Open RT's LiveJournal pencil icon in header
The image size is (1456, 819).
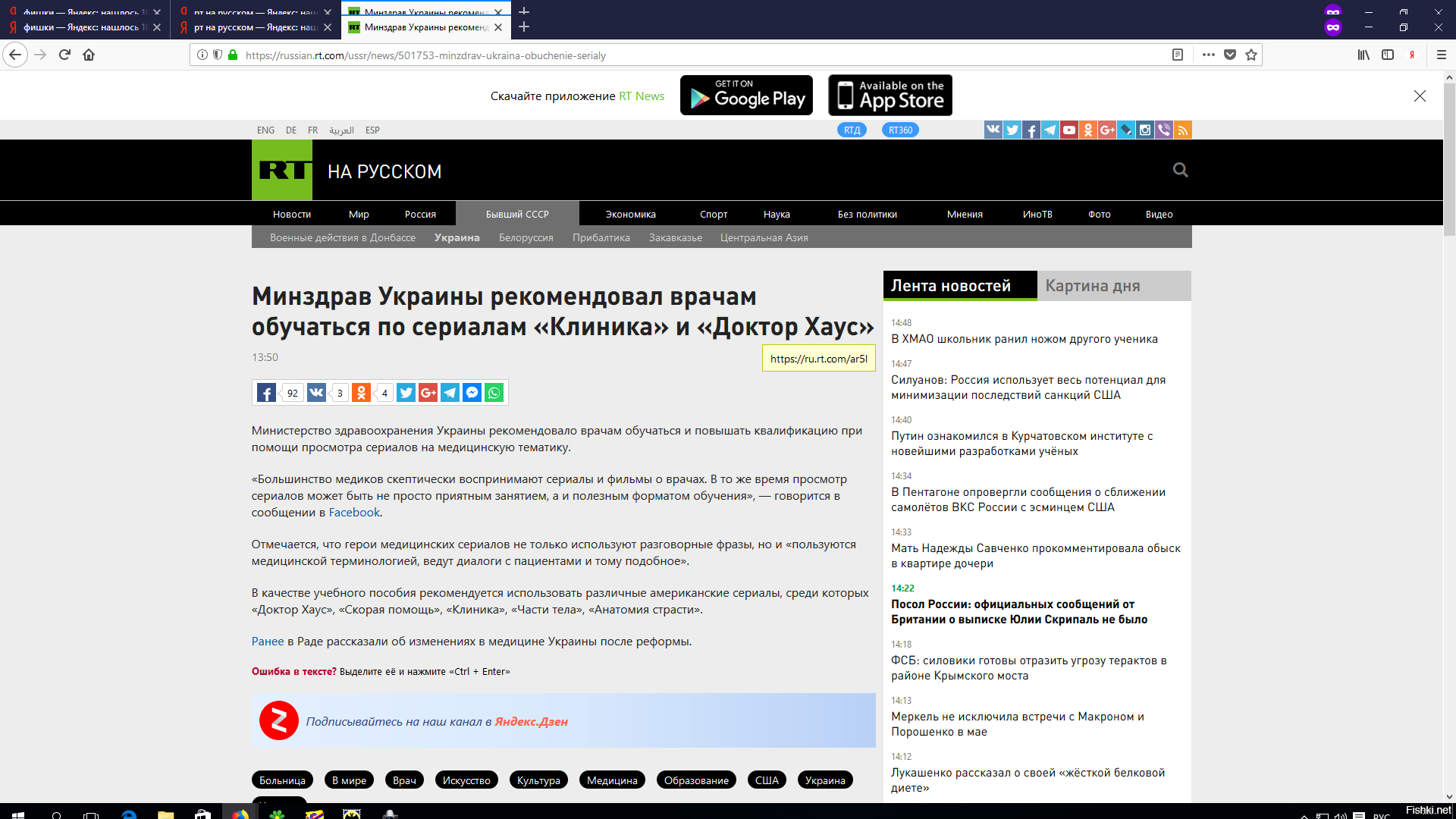1125,130
